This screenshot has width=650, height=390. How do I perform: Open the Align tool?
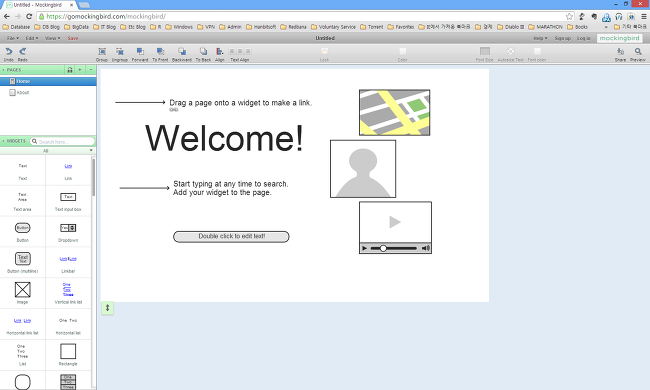coord(220,51)
